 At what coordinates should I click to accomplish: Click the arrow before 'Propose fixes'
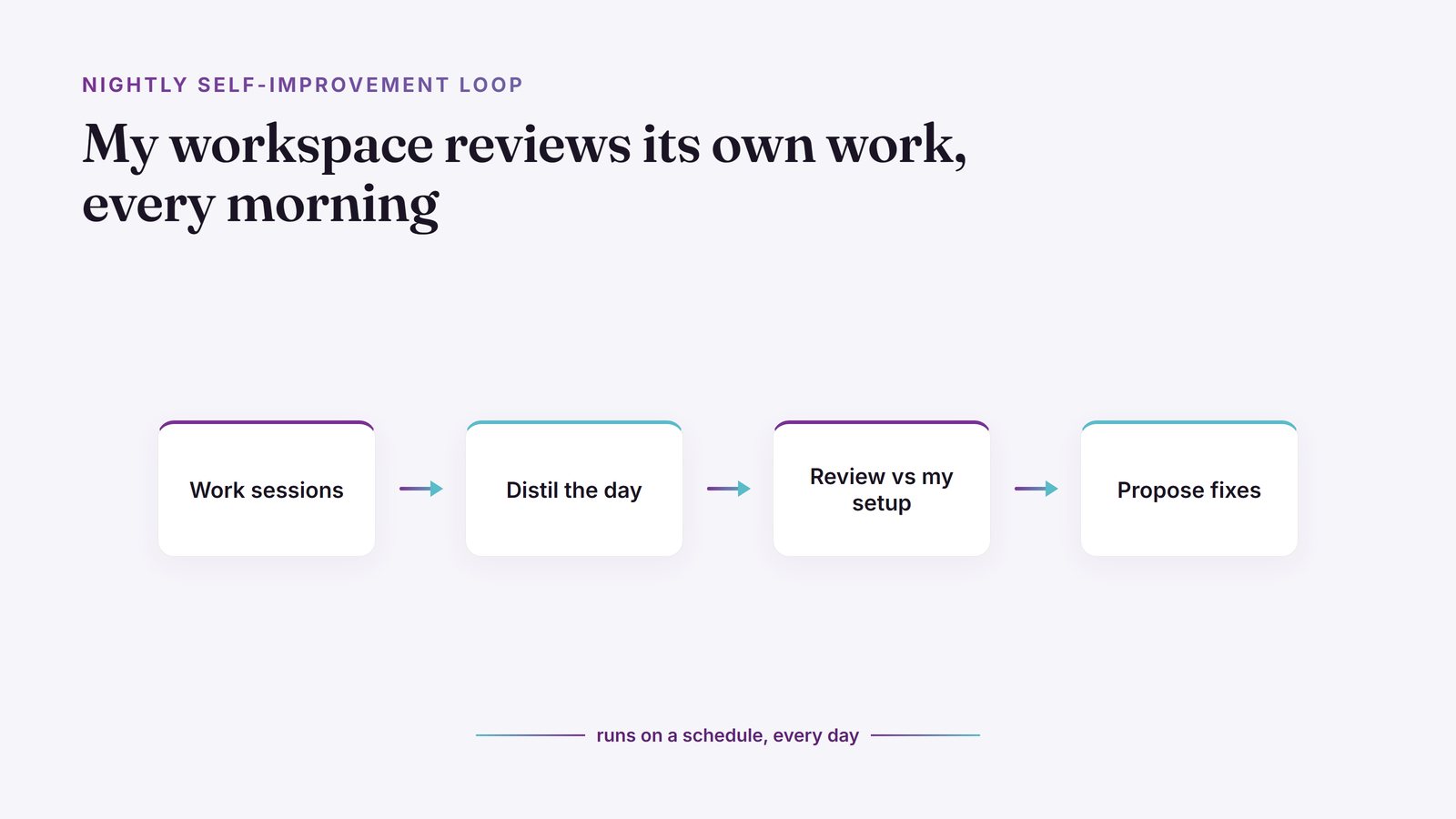[1036, 489]
